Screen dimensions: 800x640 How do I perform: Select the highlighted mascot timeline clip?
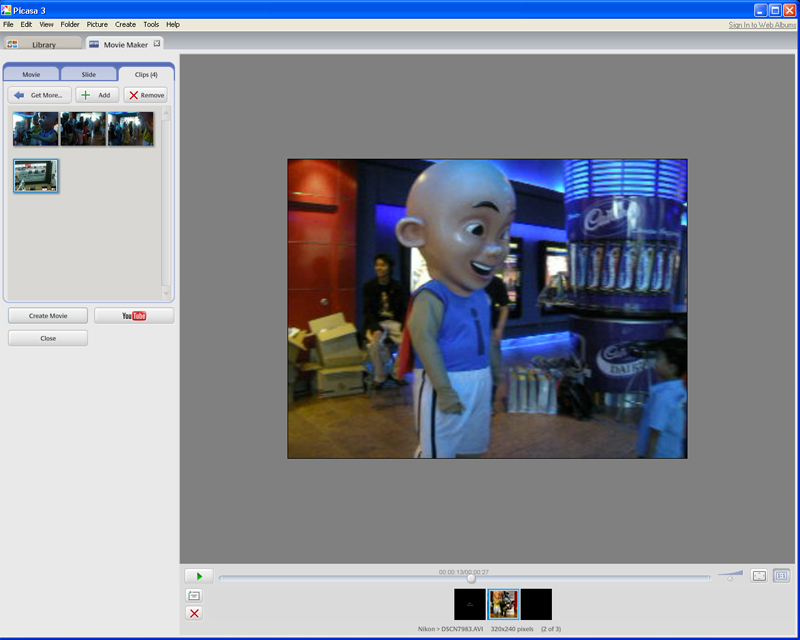503,604
